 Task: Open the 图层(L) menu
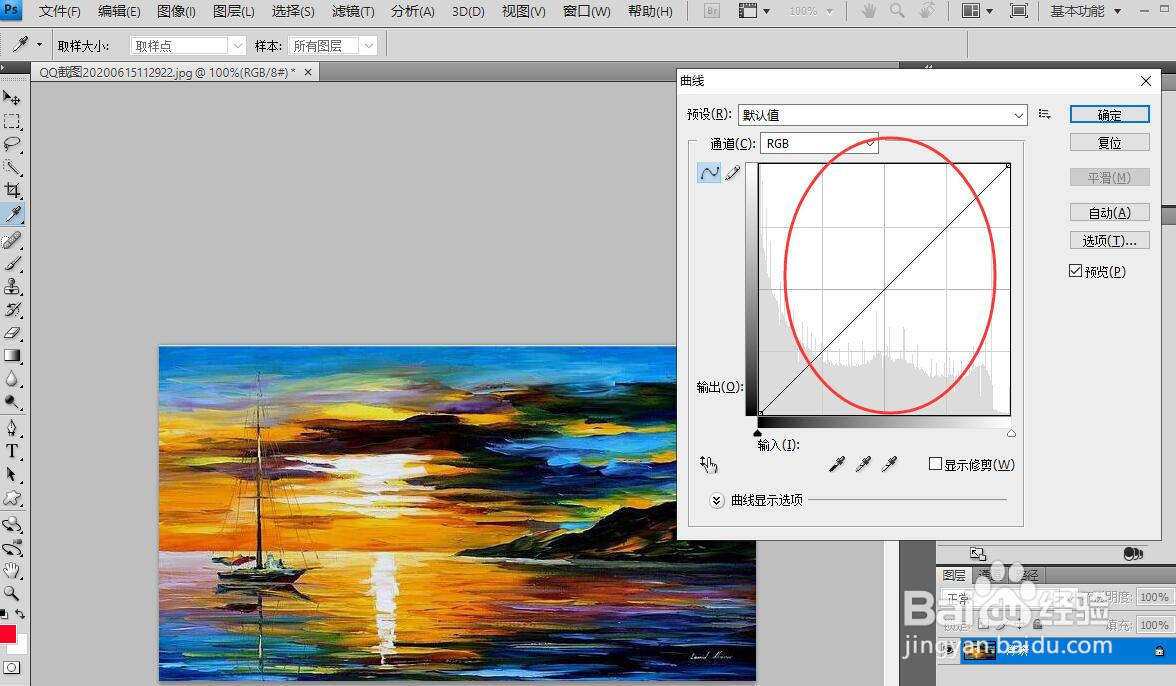point(233,11)
